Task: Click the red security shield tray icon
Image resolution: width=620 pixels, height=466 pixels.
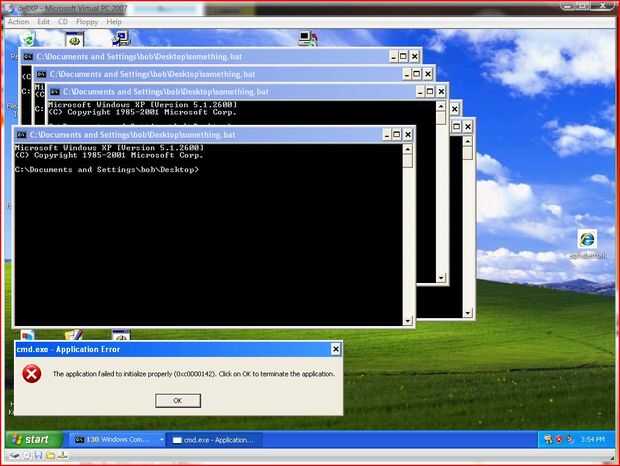Action: [559, 440]
